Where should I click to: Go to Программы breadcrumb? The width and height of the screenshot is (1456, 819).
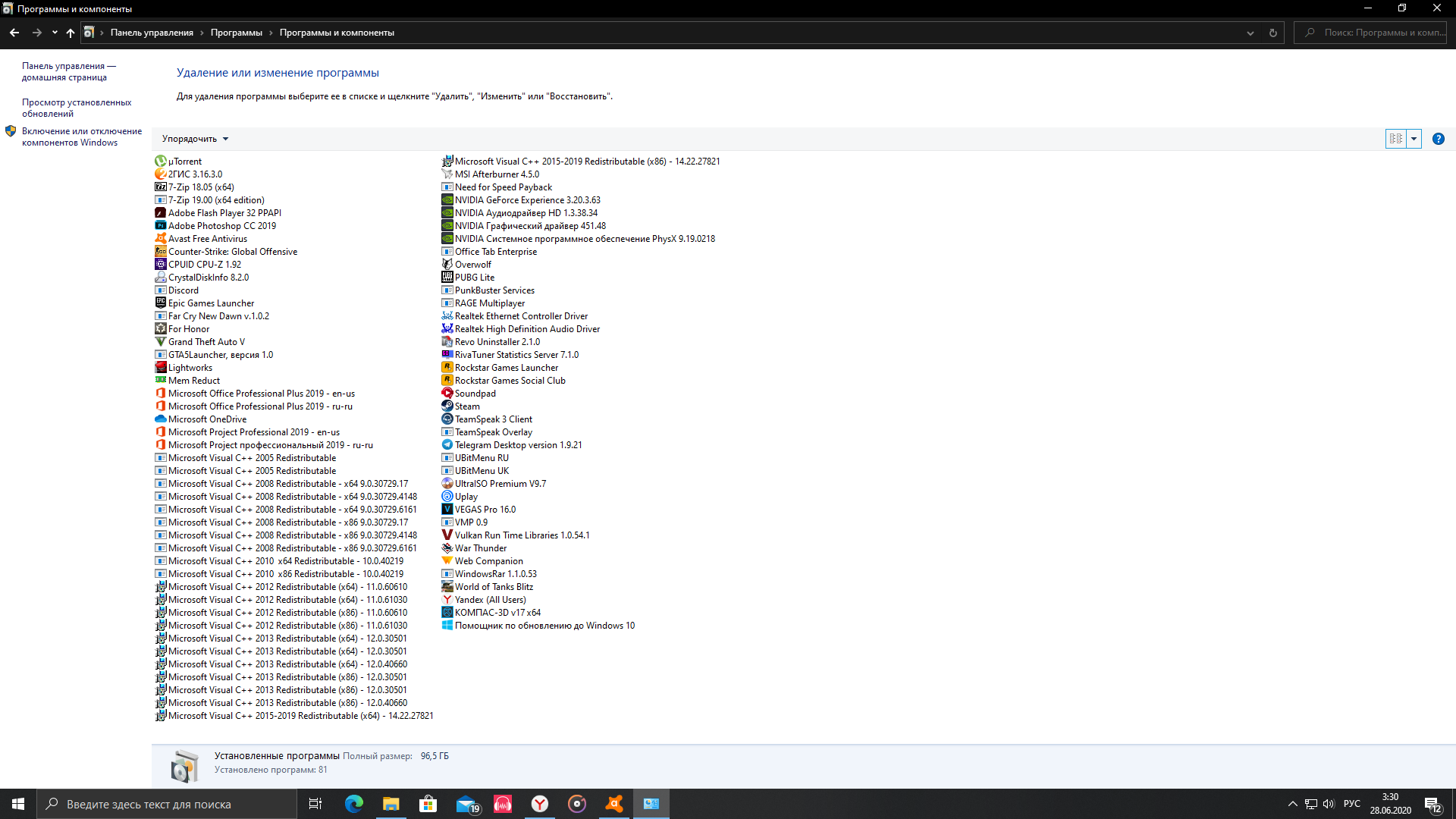237,33
